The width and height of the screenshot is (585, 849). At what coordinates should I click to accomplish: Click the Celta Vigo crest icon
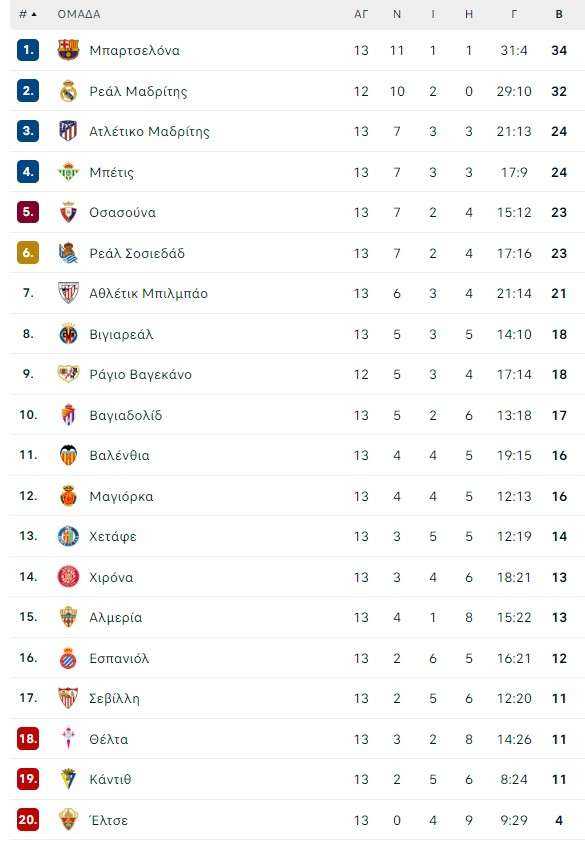(68, 739)
